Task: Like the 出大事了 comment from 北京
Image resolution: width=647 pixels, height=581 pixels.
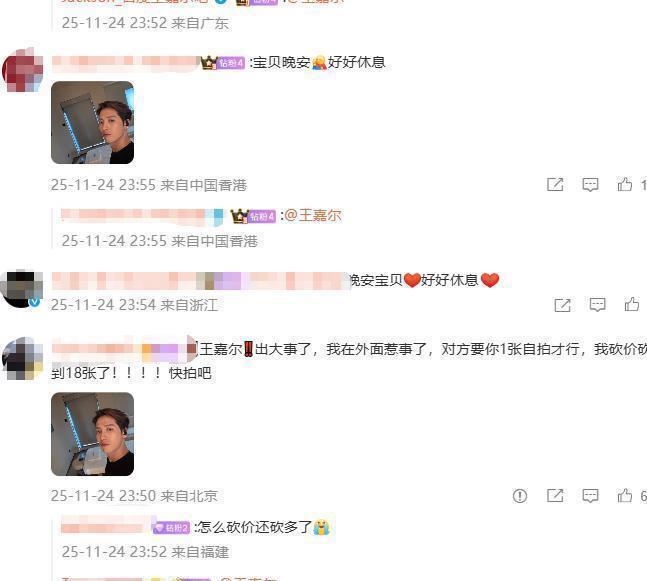Action: pyautogui.click(x=624, y=495)
